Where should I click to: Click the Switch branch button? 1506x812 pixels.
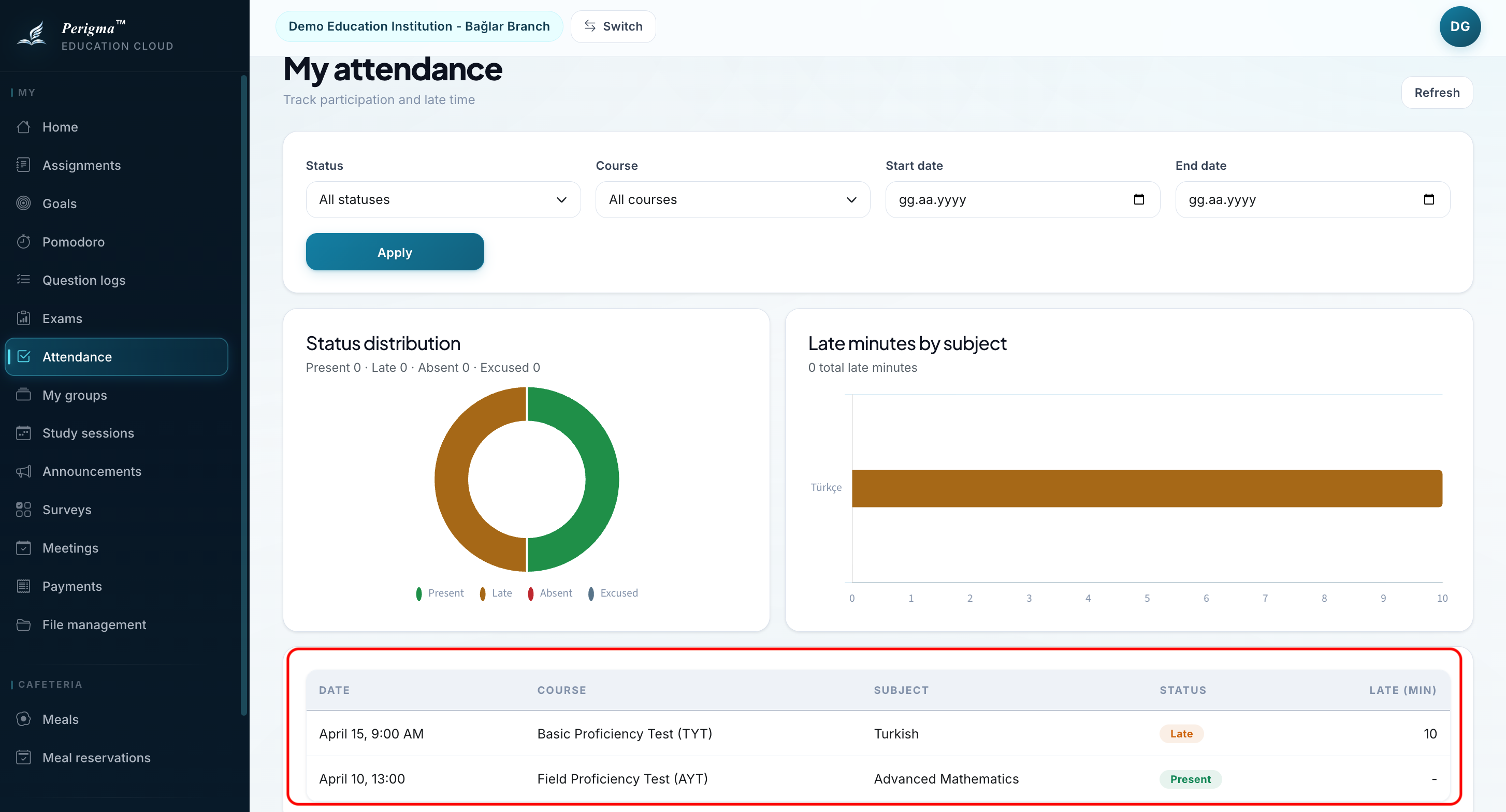pos(613,26)
